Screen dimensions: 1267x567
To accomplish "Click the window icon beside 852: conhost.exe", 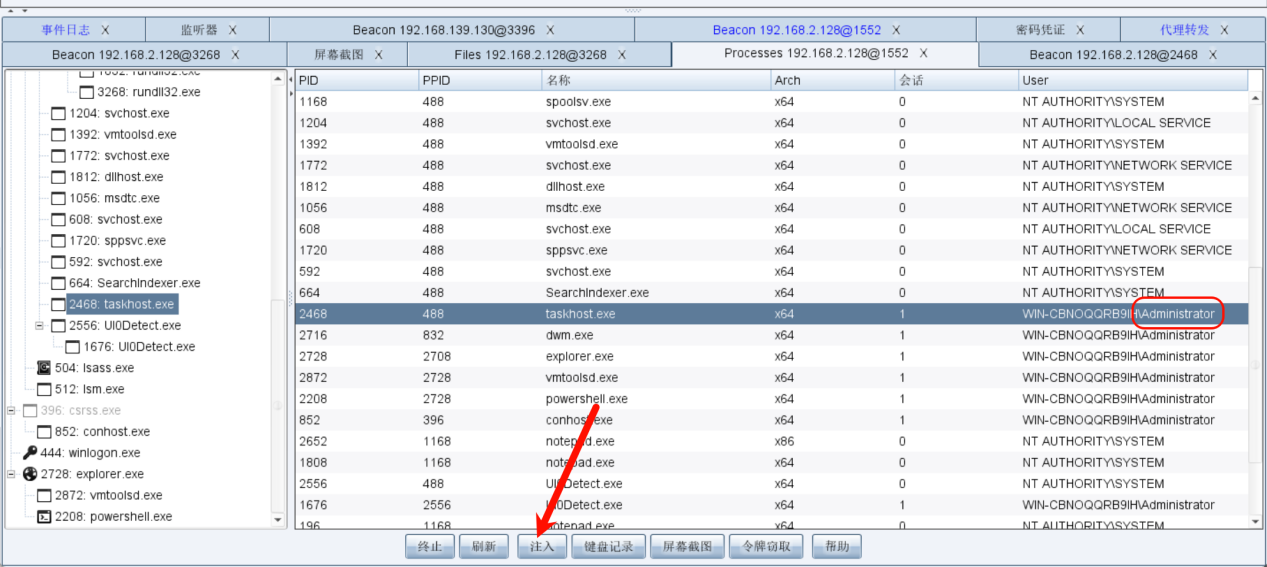I will click(44, 432).
